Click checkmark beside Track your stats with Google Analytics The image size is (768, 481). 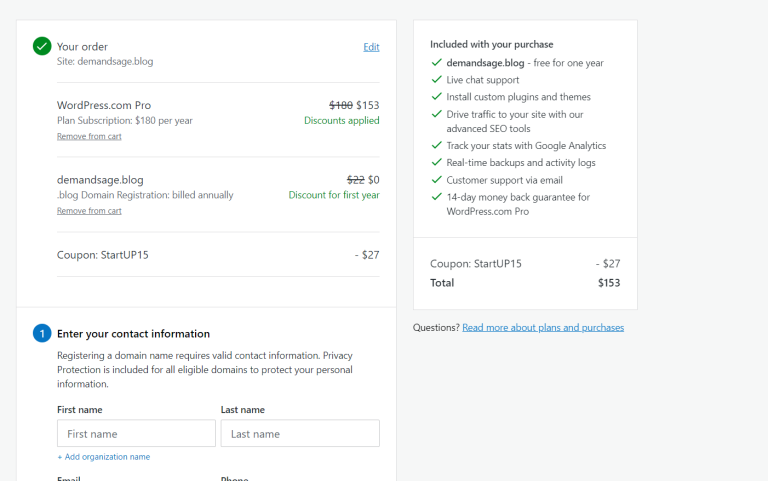pos(436,145)
